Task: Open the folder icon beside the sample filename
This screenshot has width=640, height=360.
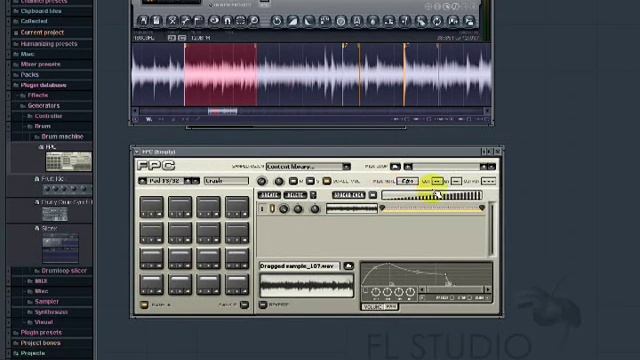Action: point(349,266)
